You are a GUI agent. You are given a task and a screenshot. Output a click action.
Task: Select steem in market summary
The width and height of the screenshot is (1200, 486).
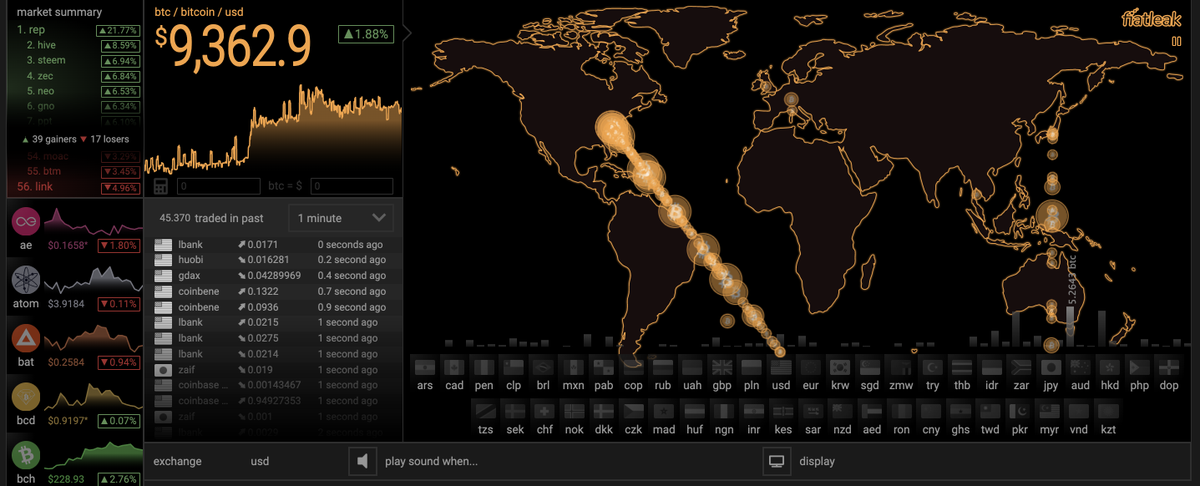point(45,60)
